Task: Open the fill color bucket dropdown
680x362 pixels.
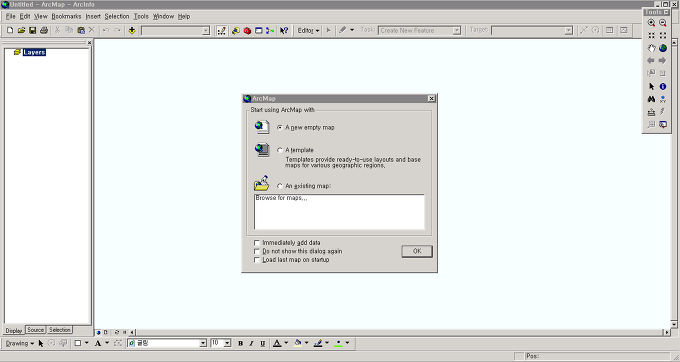Action: [x=307, y=343]
